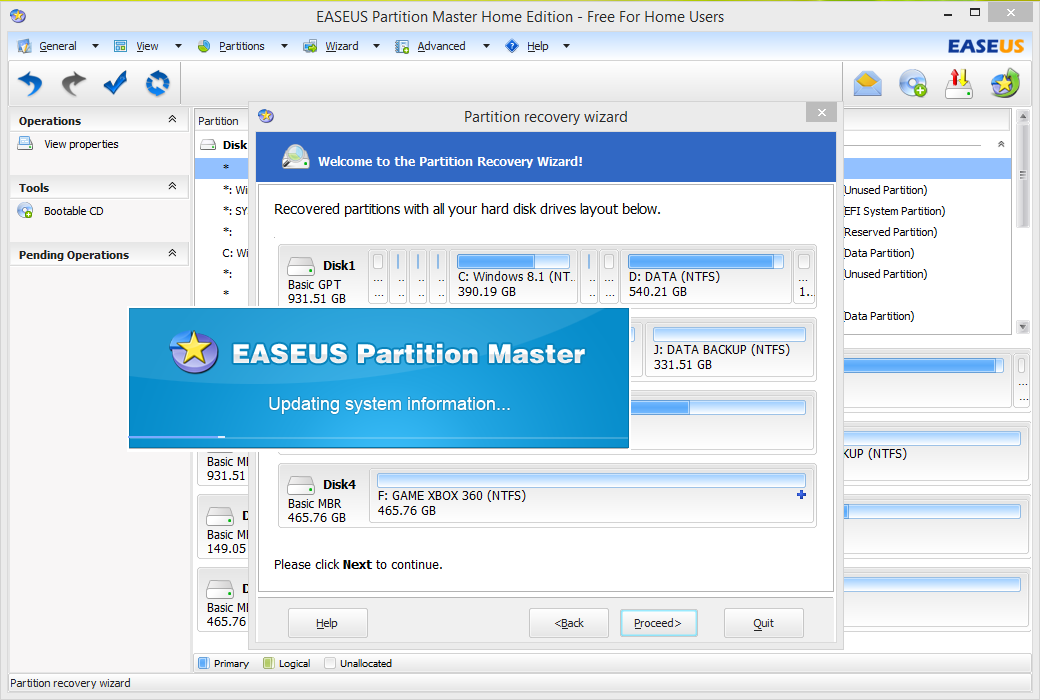Click the EASEUS logo in menu bar

point(986,46)
